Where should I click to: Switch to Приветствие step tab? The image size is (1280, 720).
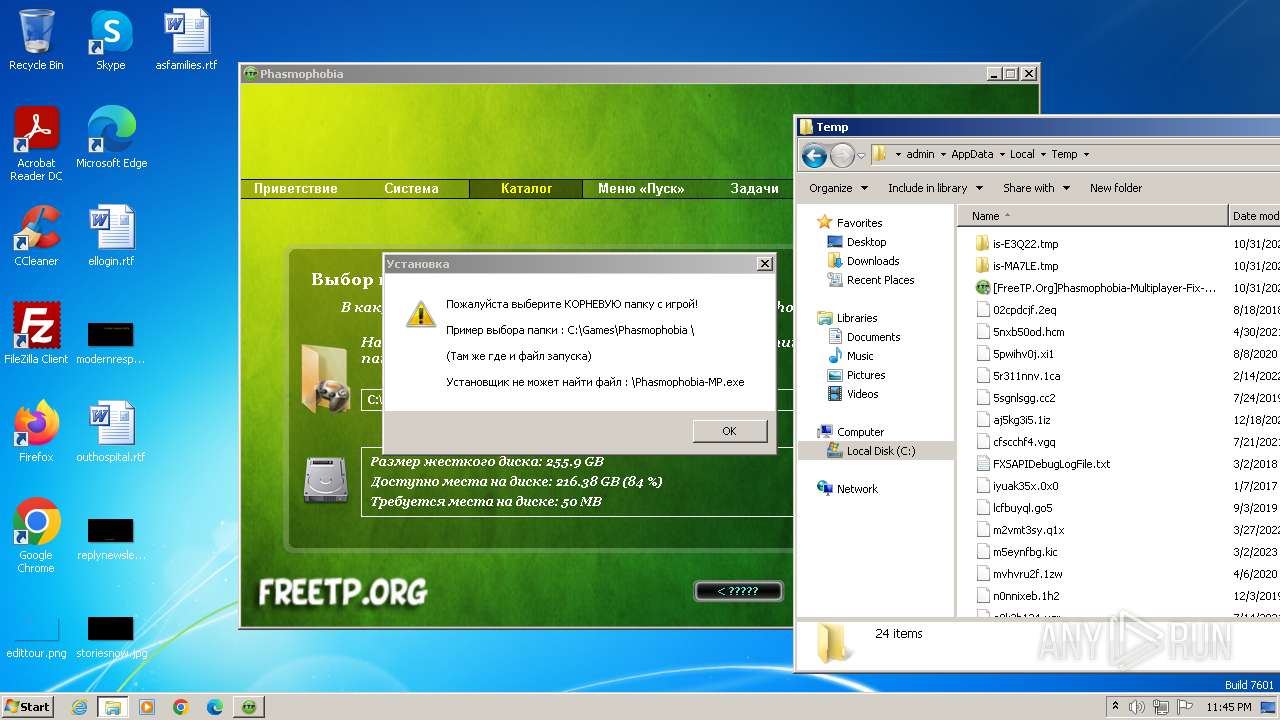tap(295, 188)
